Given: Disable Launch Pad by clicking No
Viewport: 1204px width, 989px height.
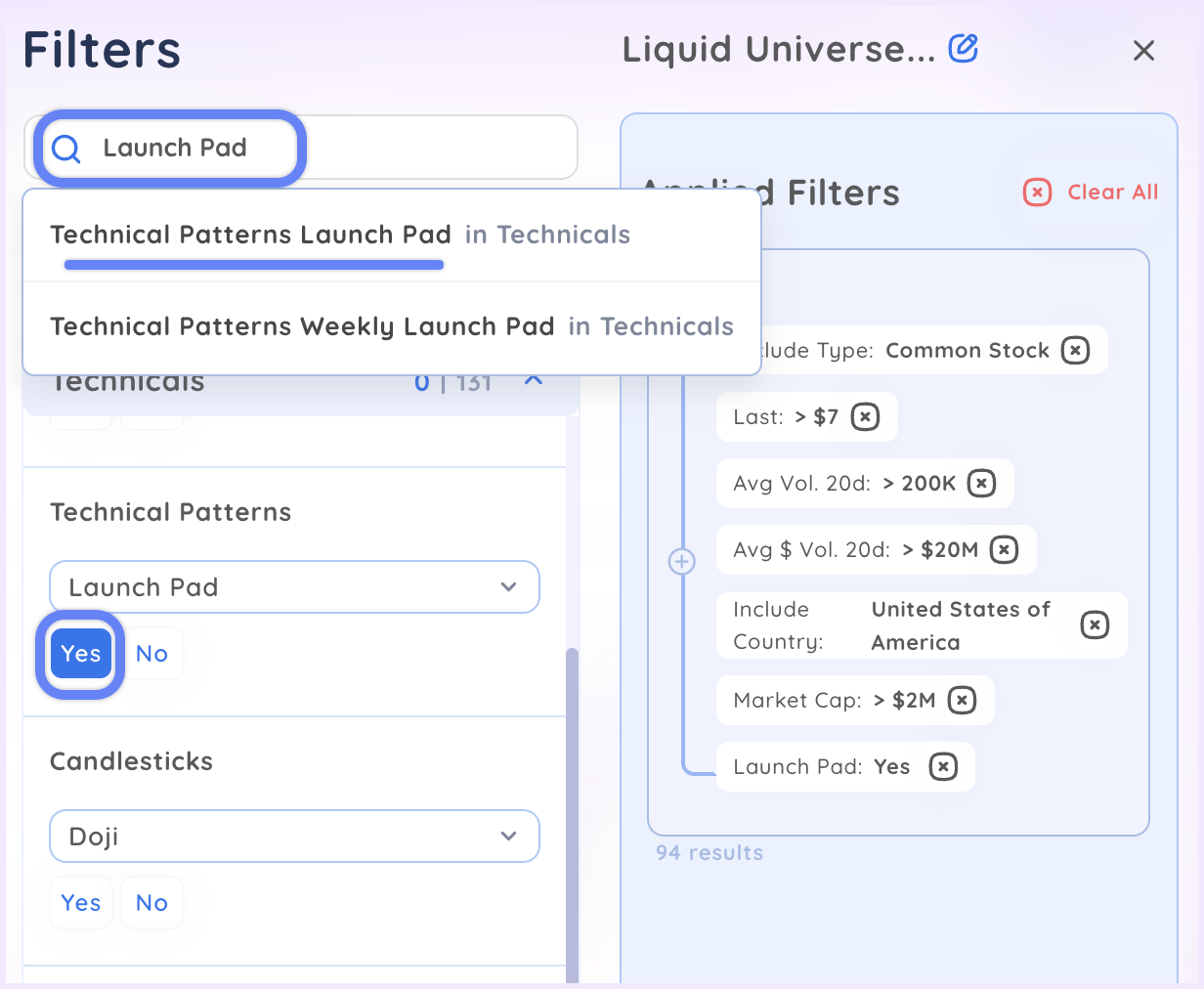Looking at the screenshot, I should point(151,654).
